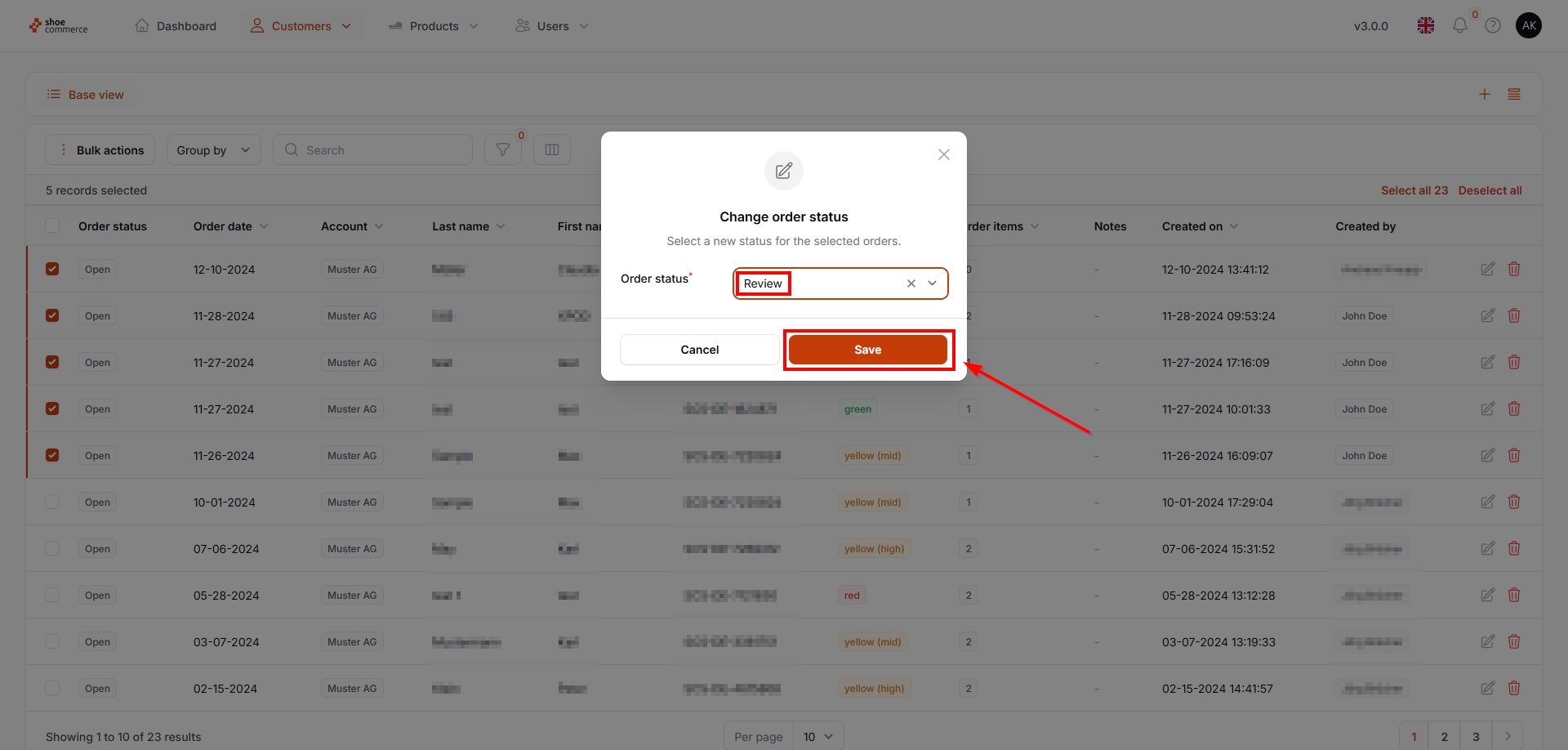Toggle the select-all header checkbox
Image resolution: width=1568 pixels, height=750 pixels.
[52, 226]
